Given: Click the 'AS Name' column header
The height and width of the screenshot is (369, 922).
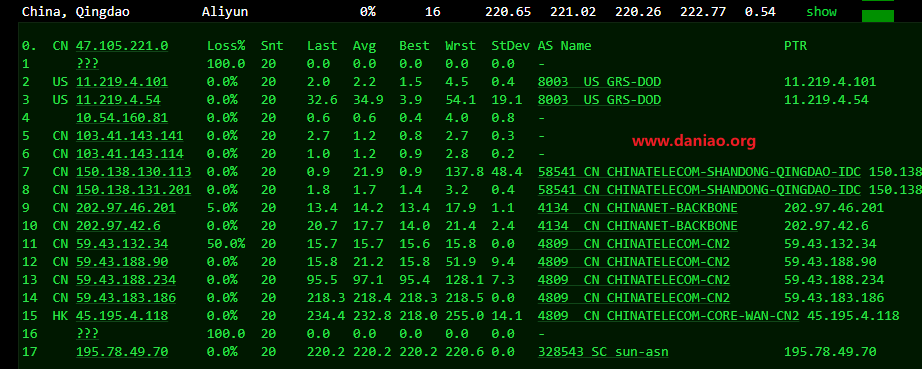Looking at the screenshot, I should [x=564, y=46].
